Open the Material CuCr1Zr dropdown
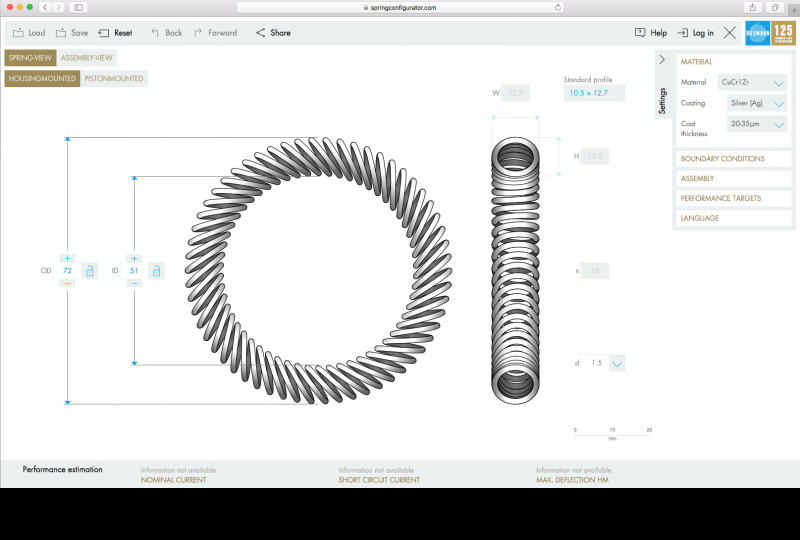This screenshot has width=800, height=540. coord(751,82)
